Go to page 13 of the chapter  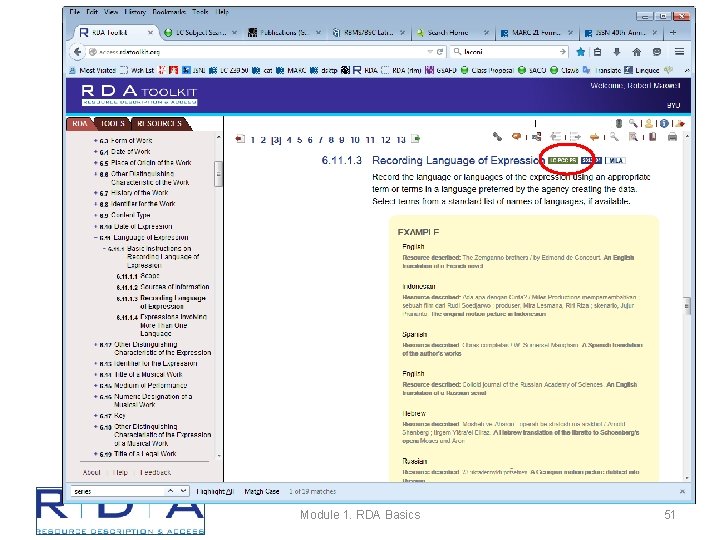pyautogui.click(x=401, y=139)
